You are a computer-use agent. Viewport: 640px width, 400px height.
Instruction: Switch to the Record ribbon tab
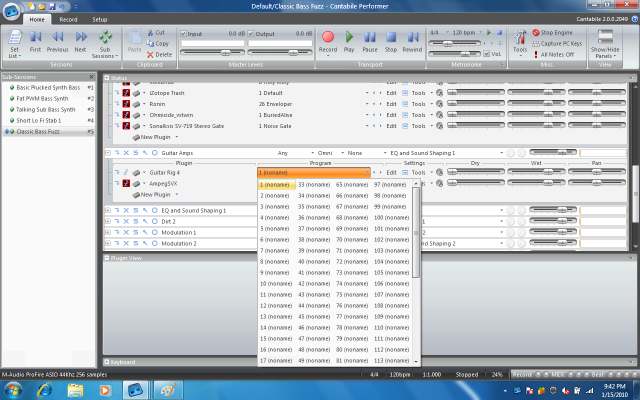click(68, 19)
